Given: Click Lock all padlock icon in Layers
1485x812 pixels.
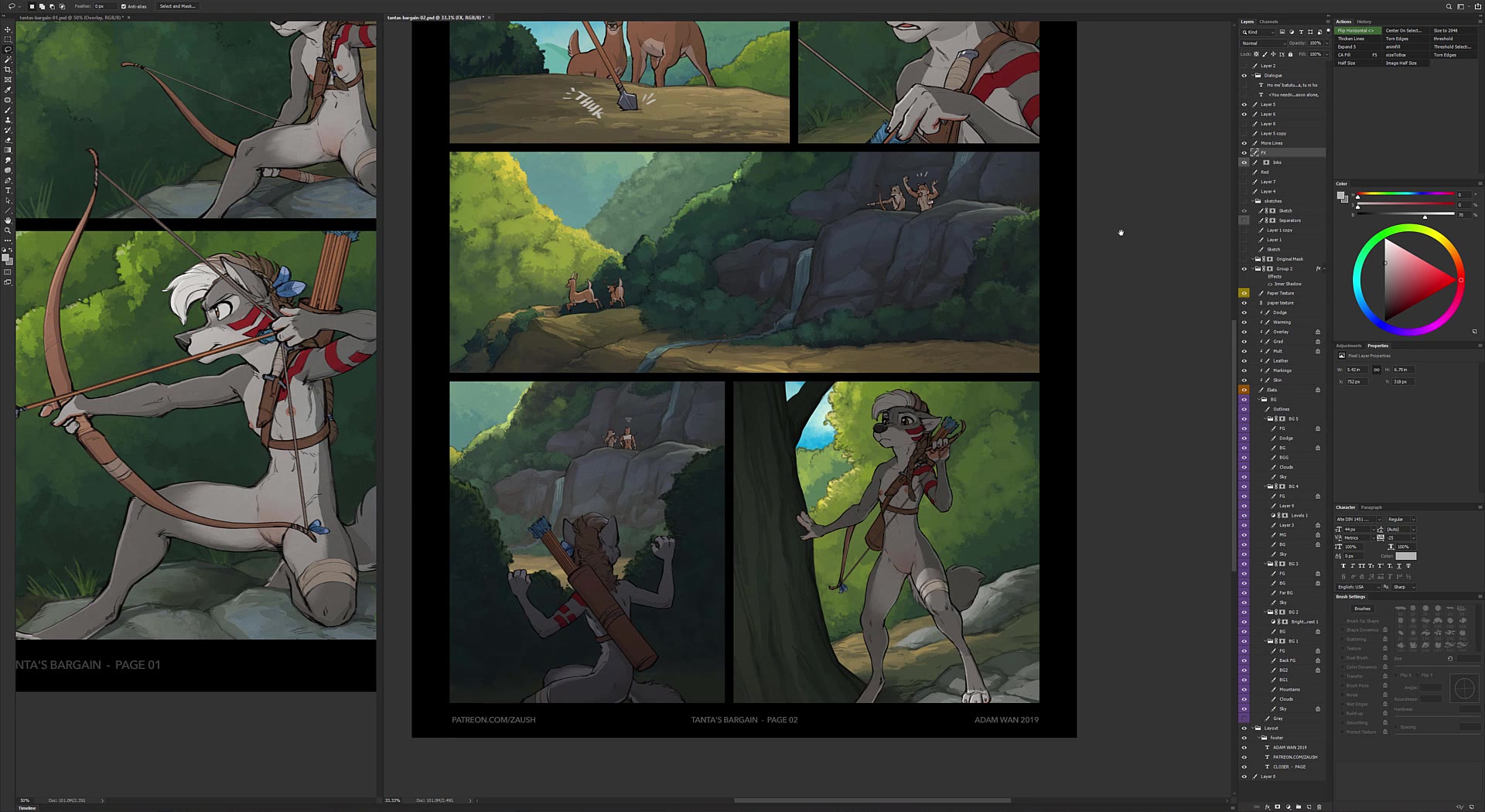Looking at the screenshot, I should [x=1290, y=54].
